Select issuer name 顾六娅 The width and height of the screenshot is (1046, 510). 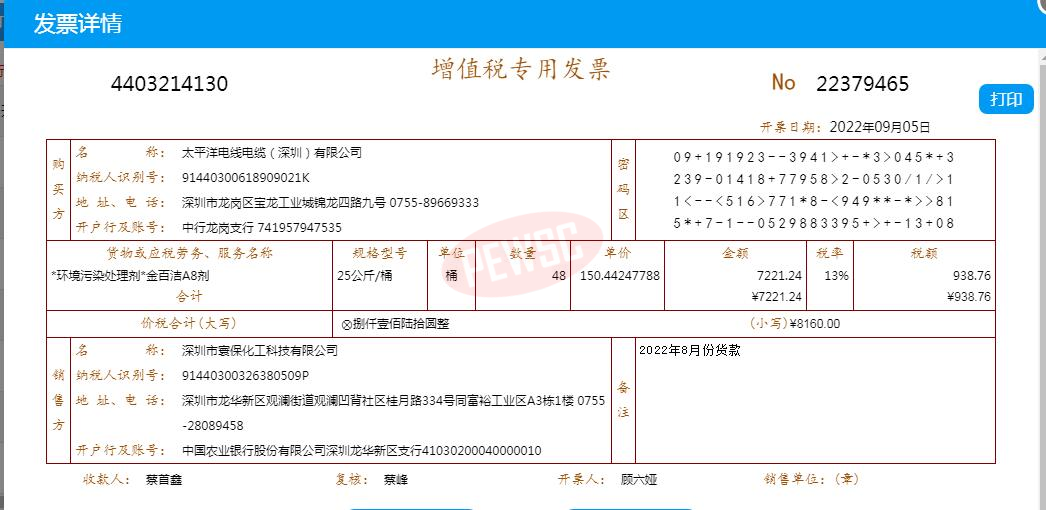point(638,479)
